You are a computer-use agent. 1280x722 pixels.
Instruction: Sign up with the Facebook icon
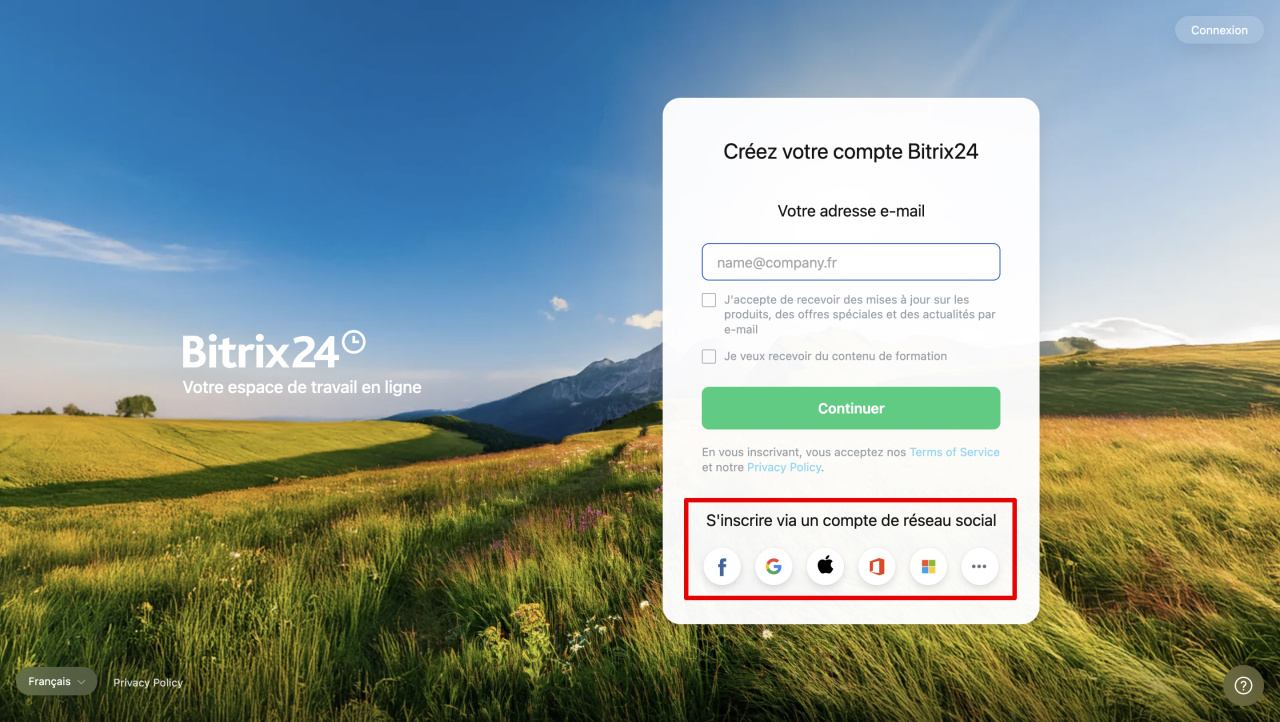click(722, 567)
